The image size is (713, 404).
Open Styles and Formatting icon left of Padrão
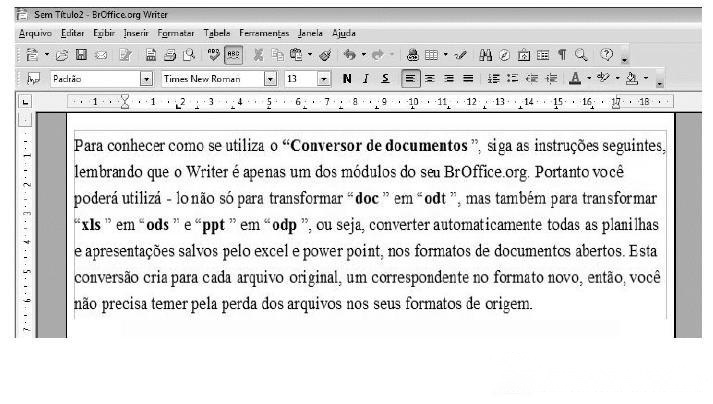pos(33,79)
